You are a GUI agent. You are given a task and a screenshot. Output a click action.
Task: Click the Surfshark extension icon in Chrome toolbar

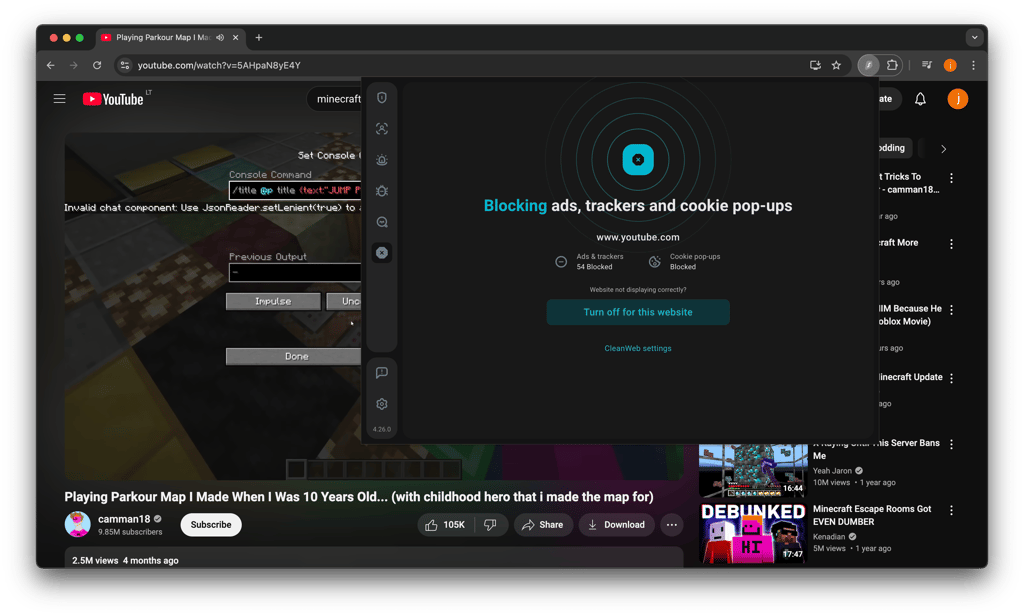coord(869,65)
